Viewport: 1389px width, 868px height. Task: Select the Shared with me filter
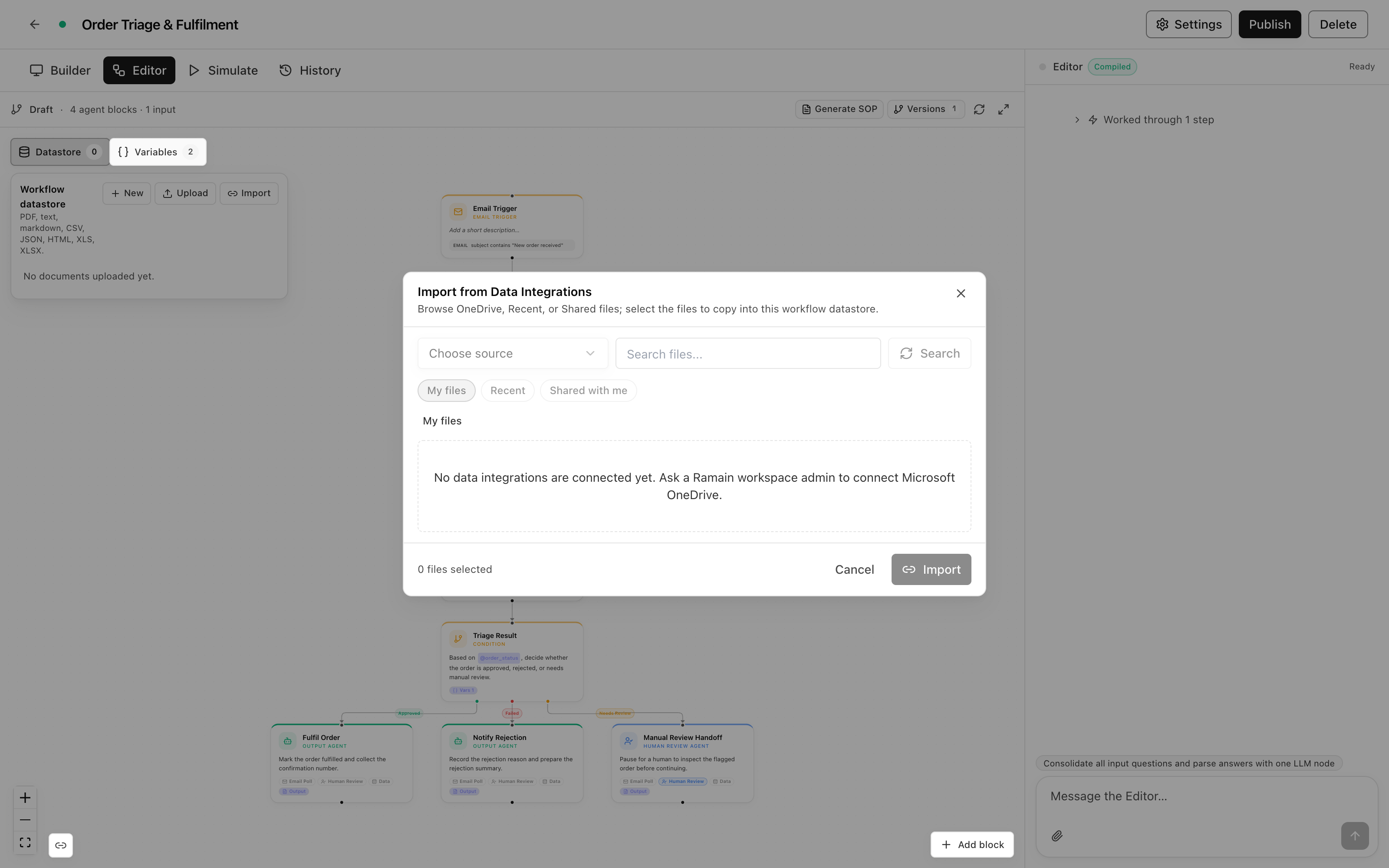tap(588, 390)
